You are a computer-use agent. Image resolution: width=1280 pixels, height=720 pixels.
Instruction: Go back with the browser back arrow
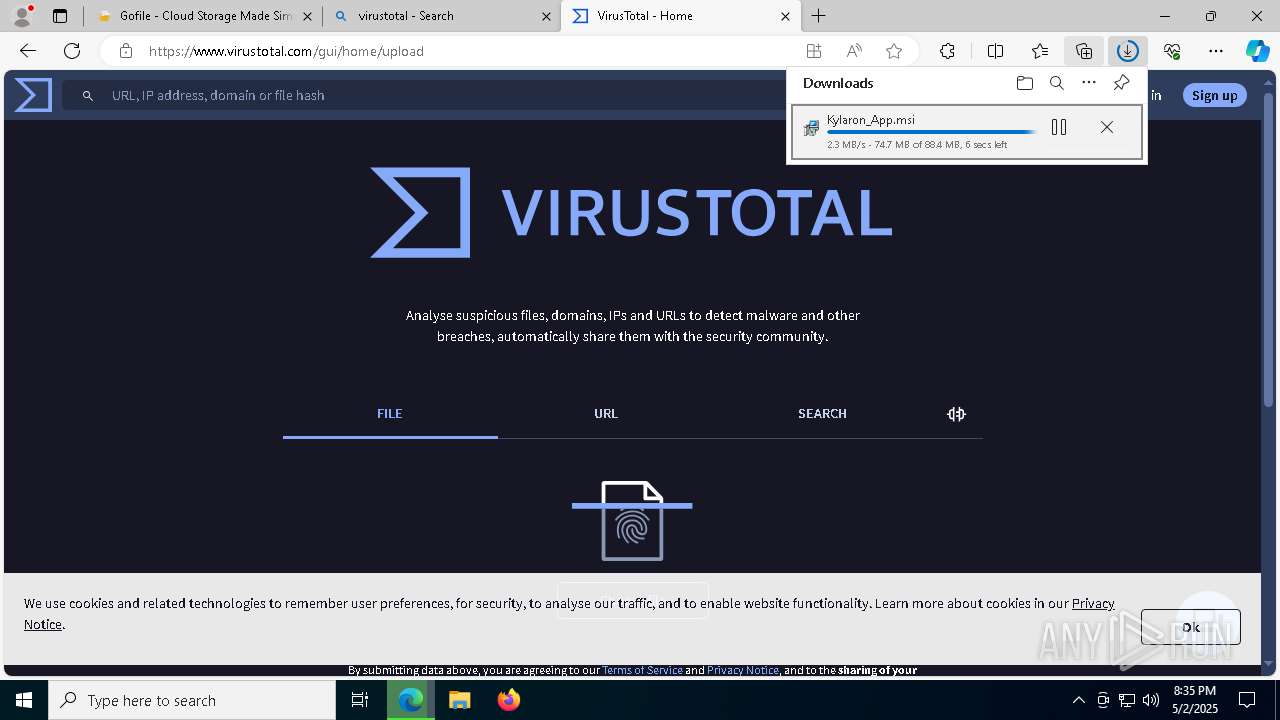click(x=28, y=51)
